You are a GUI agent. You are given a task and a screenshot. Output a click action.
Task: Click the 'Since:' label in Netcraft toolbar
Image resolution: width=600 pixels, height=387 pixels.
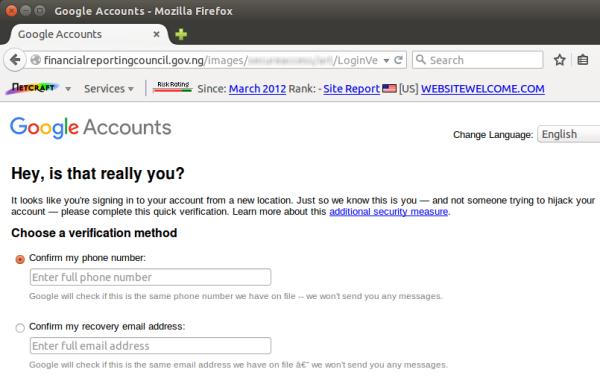tap(212, 89)
